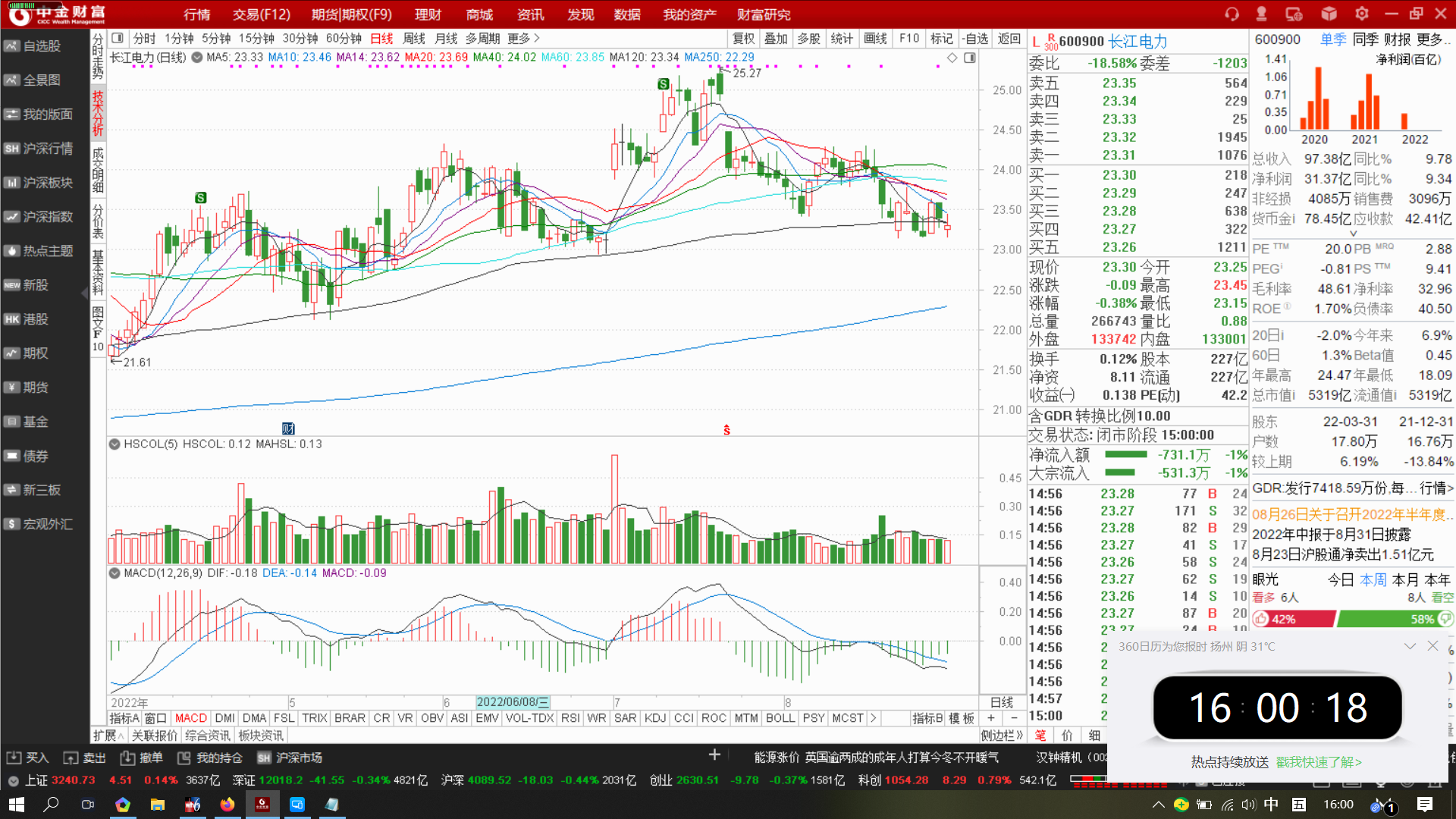Switch to 60分钟 chart tab
Image resolution: width=1456 pixels, height=819 pixels.
pyautogui.click(x=344, y=39)
